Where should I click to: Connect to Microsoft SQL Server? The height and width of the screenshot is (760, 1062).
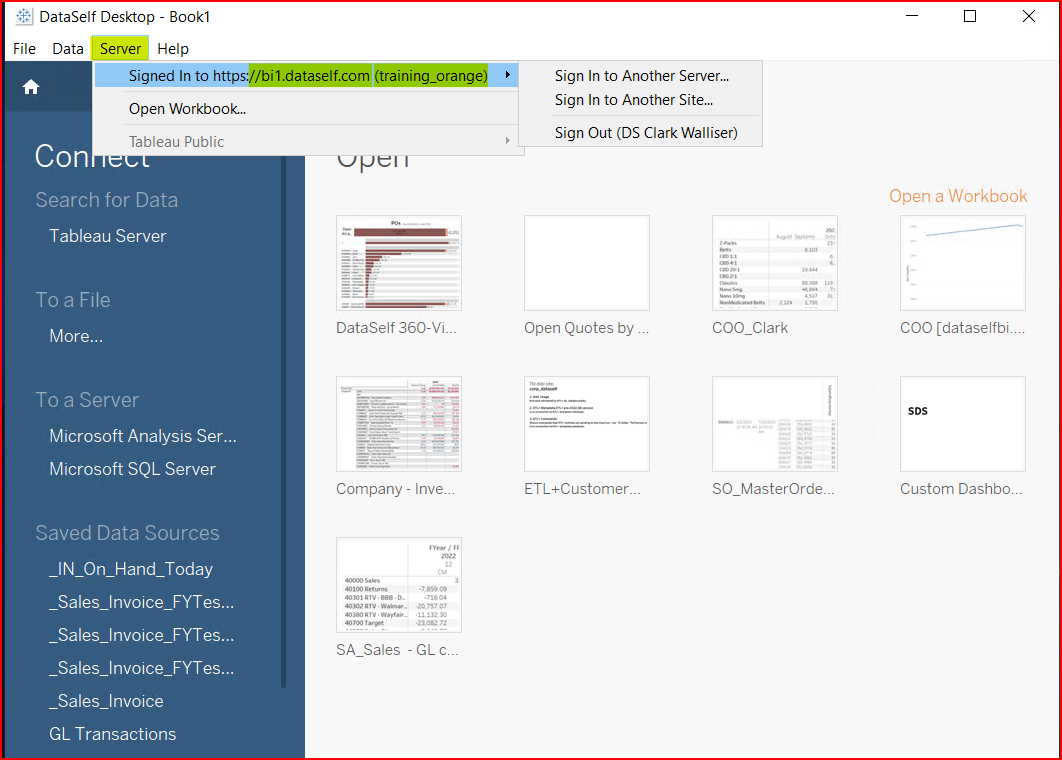coord(133,468)
